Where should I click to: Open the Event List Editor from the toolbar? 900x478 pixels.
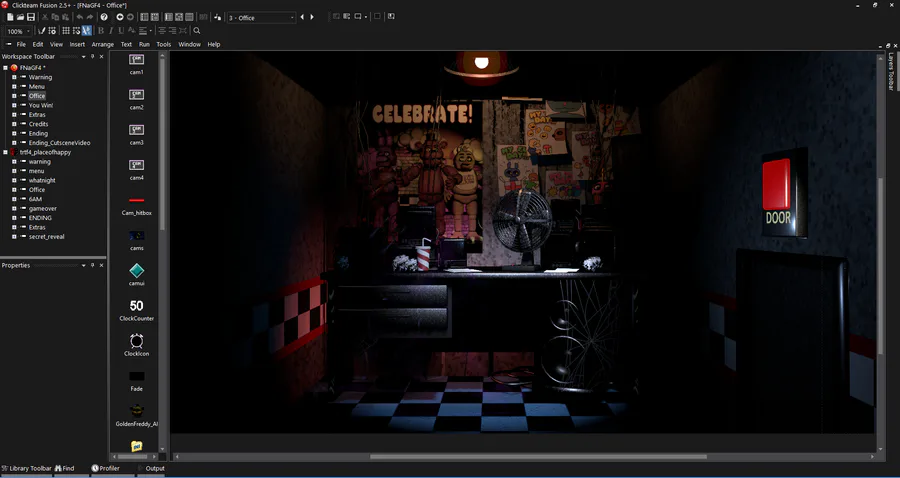point(179,17)
